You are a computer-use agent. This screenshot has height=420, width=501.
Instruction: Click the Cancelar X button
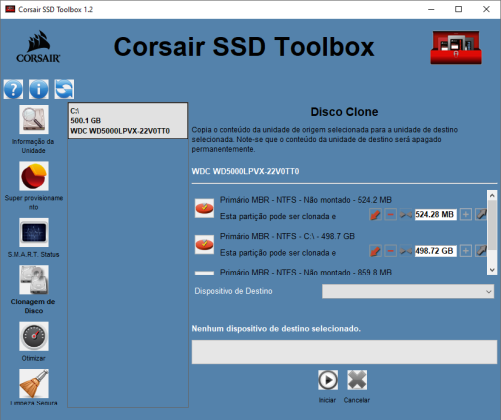(x=357, y=380)
